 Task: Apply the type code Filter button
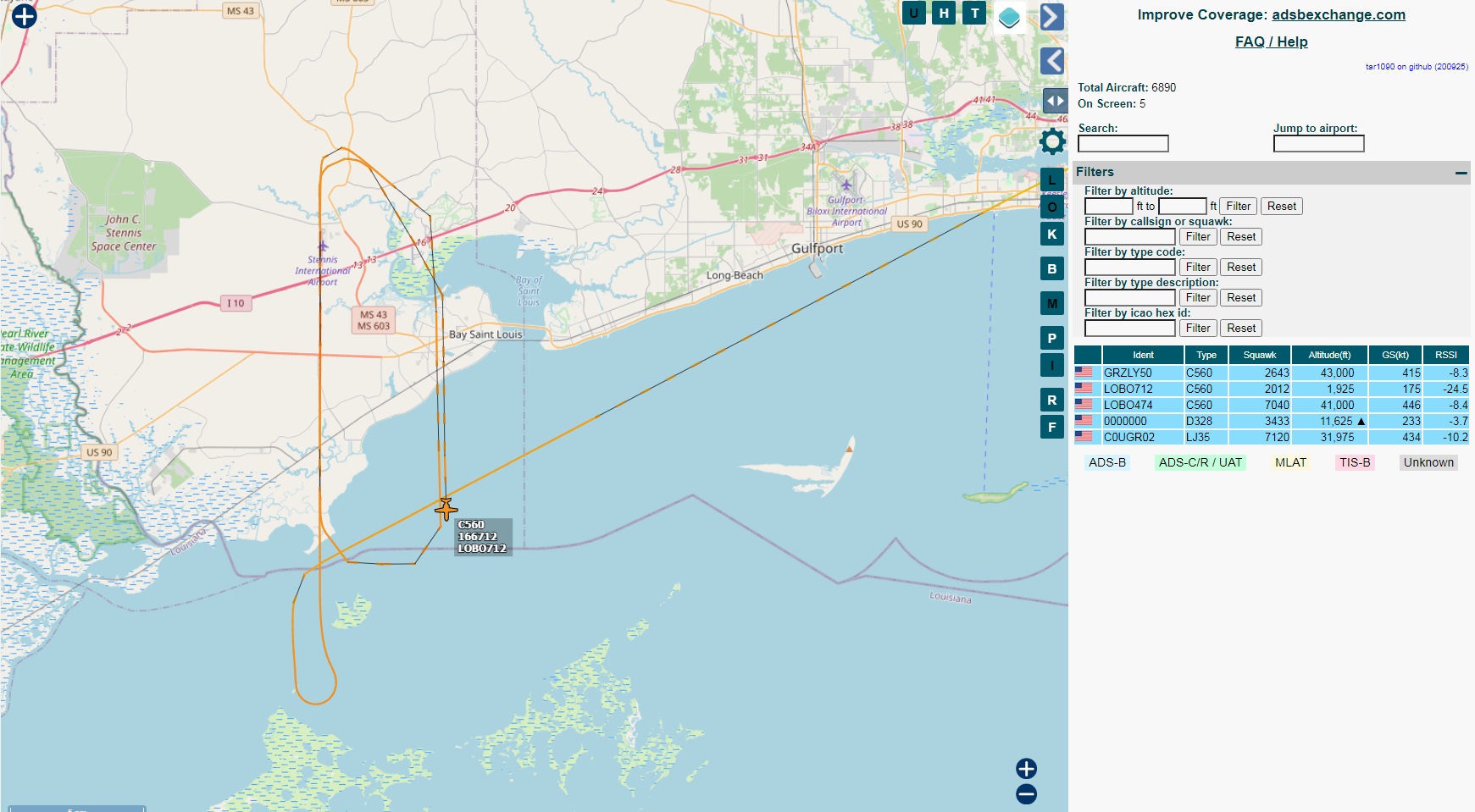(1198, 267)
